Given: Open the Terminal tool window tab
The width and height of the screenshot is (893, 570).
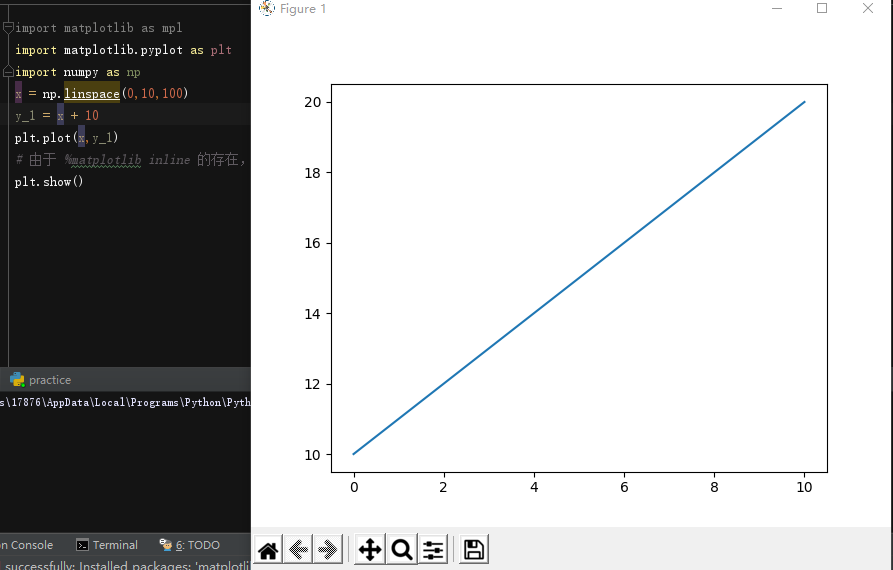Looking at the screenshot, I should coord(107,545).
